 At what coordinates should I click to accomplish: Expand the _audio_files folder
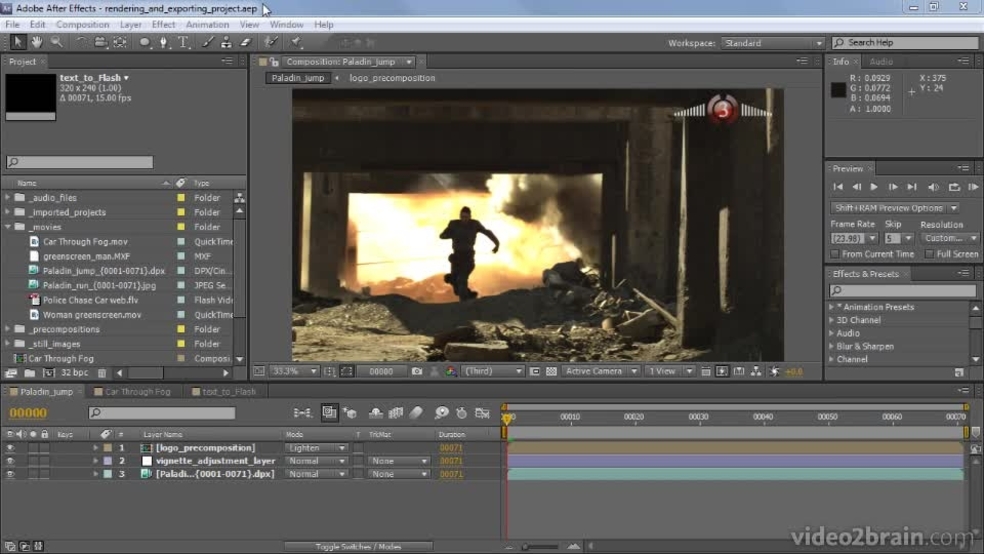(8, 198)
